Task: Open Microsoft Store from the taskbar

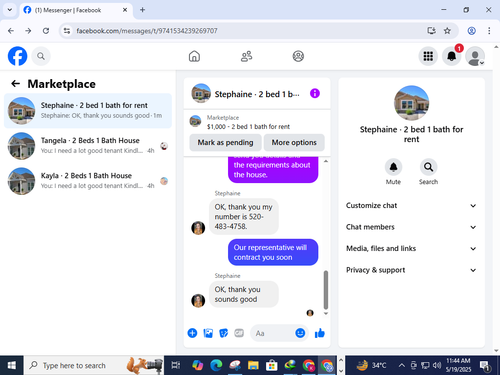Action: (x=271, y=365)
